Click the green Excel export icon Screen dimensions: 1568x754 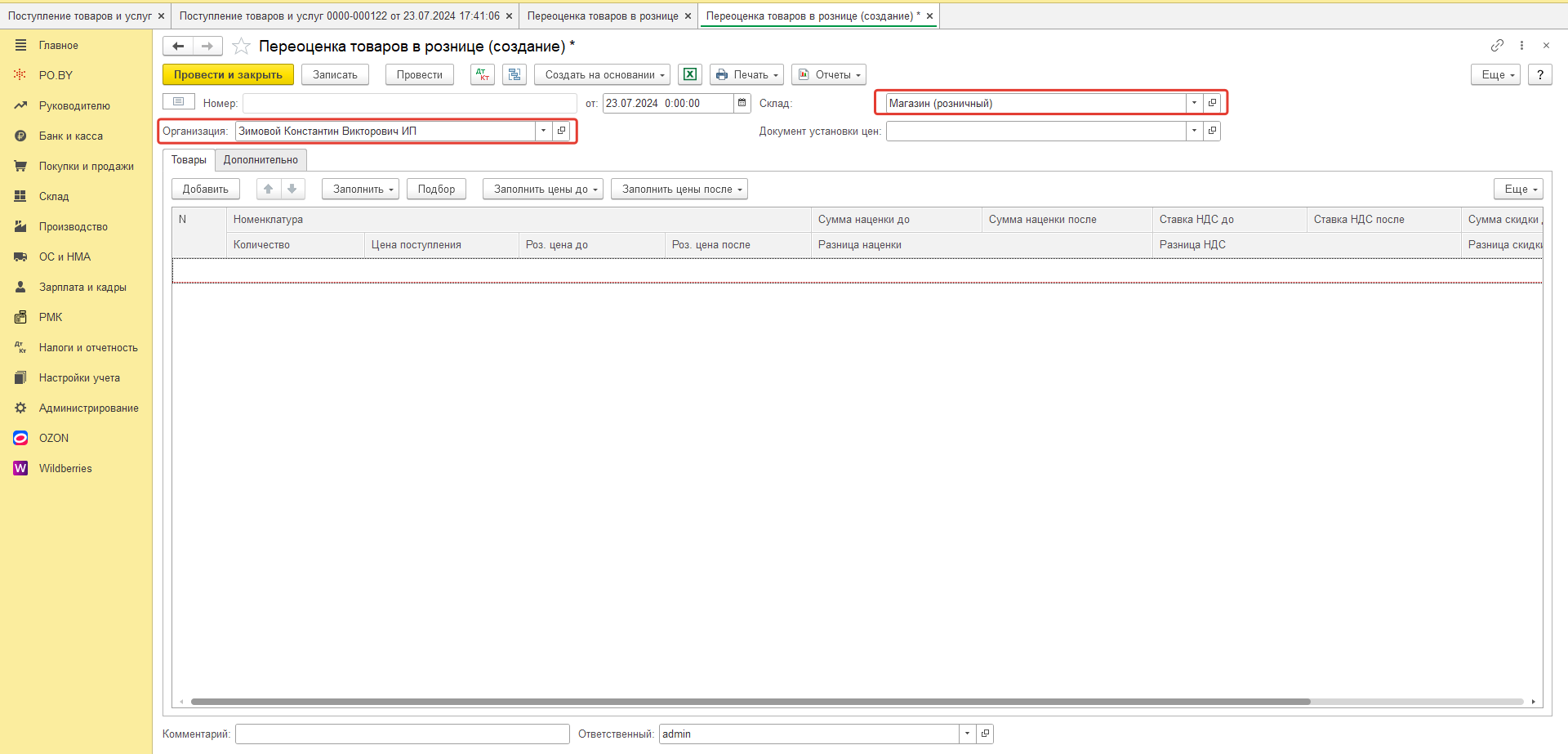(690, 74)
